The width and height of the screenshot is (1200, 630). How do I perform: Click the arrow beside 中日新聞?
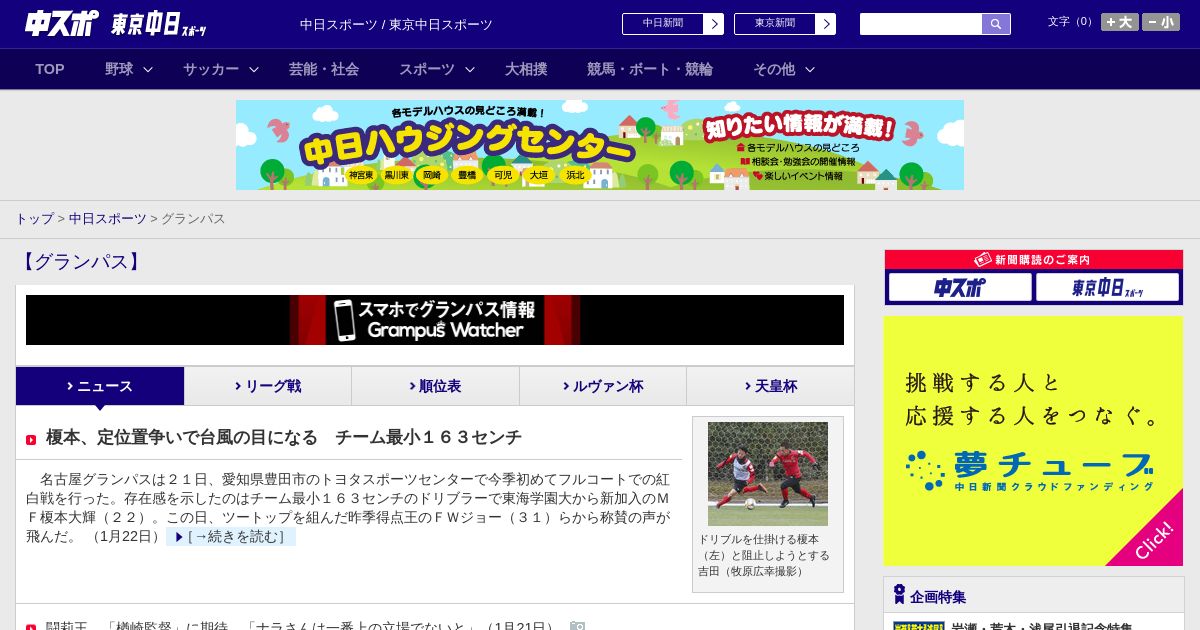(x=714, y=24)
